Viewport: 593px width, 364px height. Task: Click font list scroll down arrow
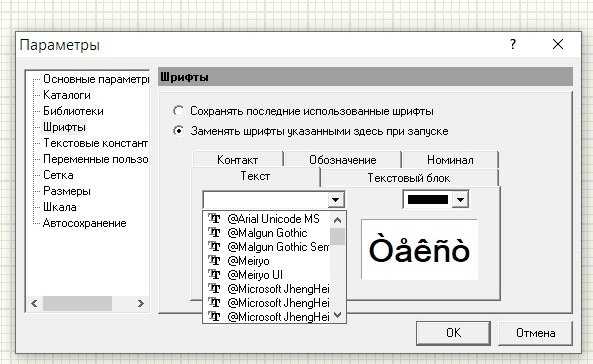[338, 315]
